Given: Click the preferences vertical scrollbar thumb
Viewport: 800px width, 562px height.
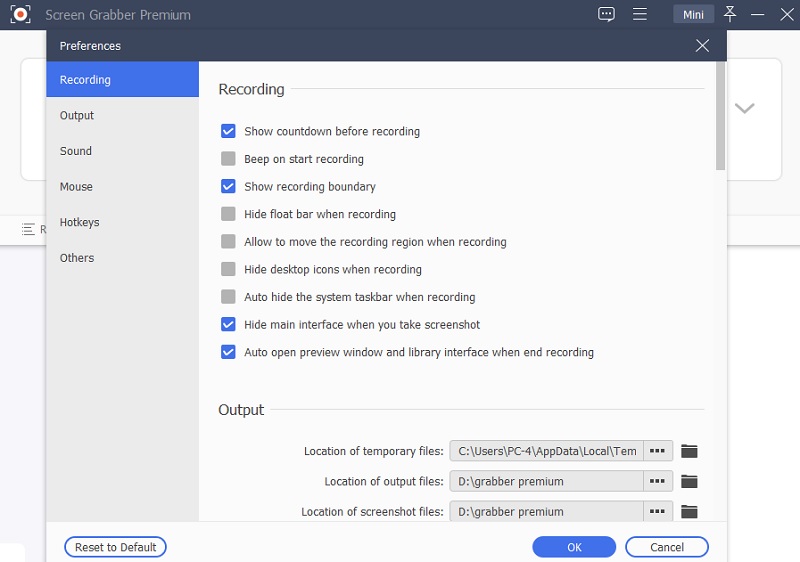Looking at the screenshot, I should pos(720,116).
